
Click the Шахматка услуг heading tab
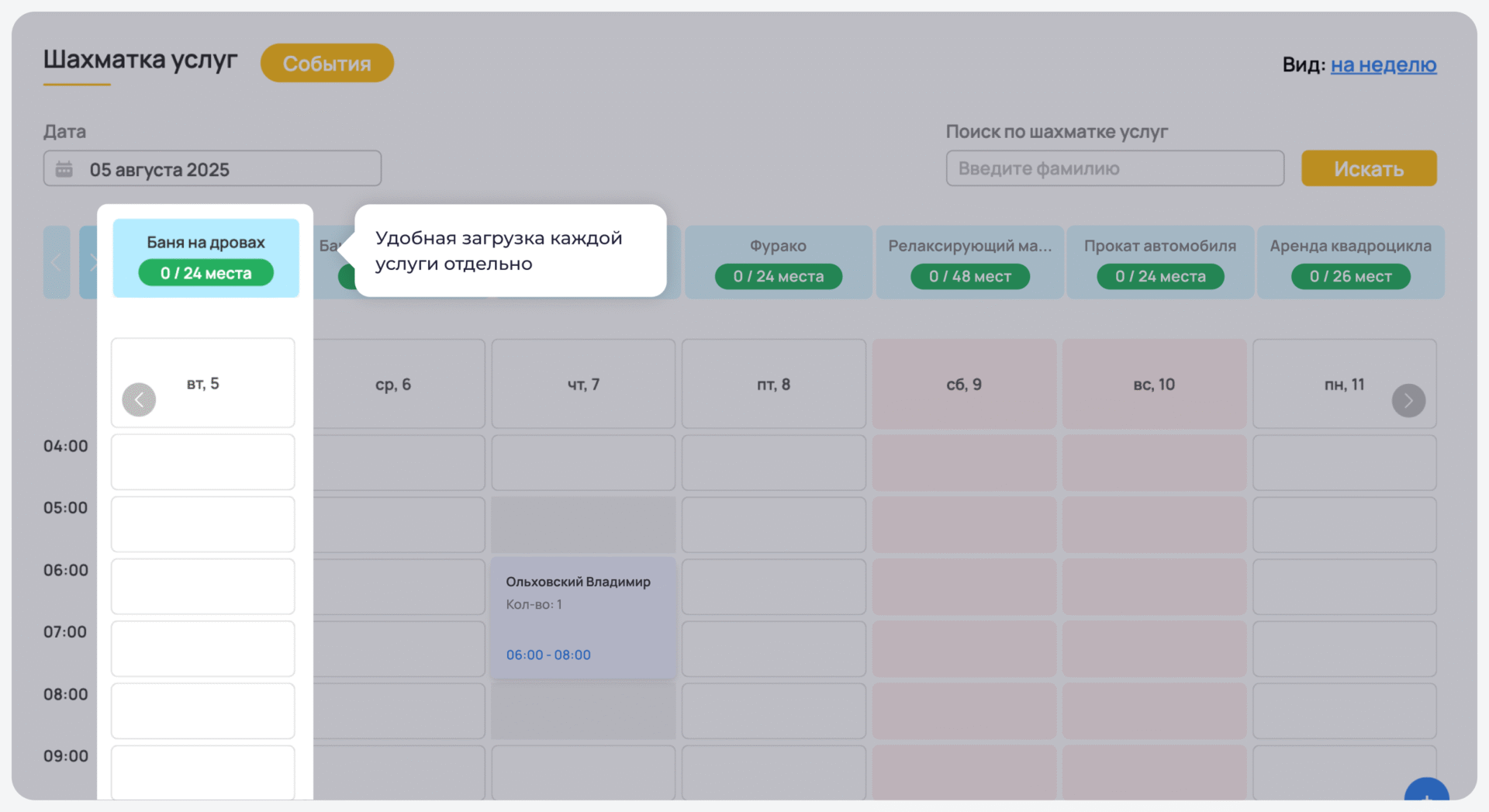(140, 60)
